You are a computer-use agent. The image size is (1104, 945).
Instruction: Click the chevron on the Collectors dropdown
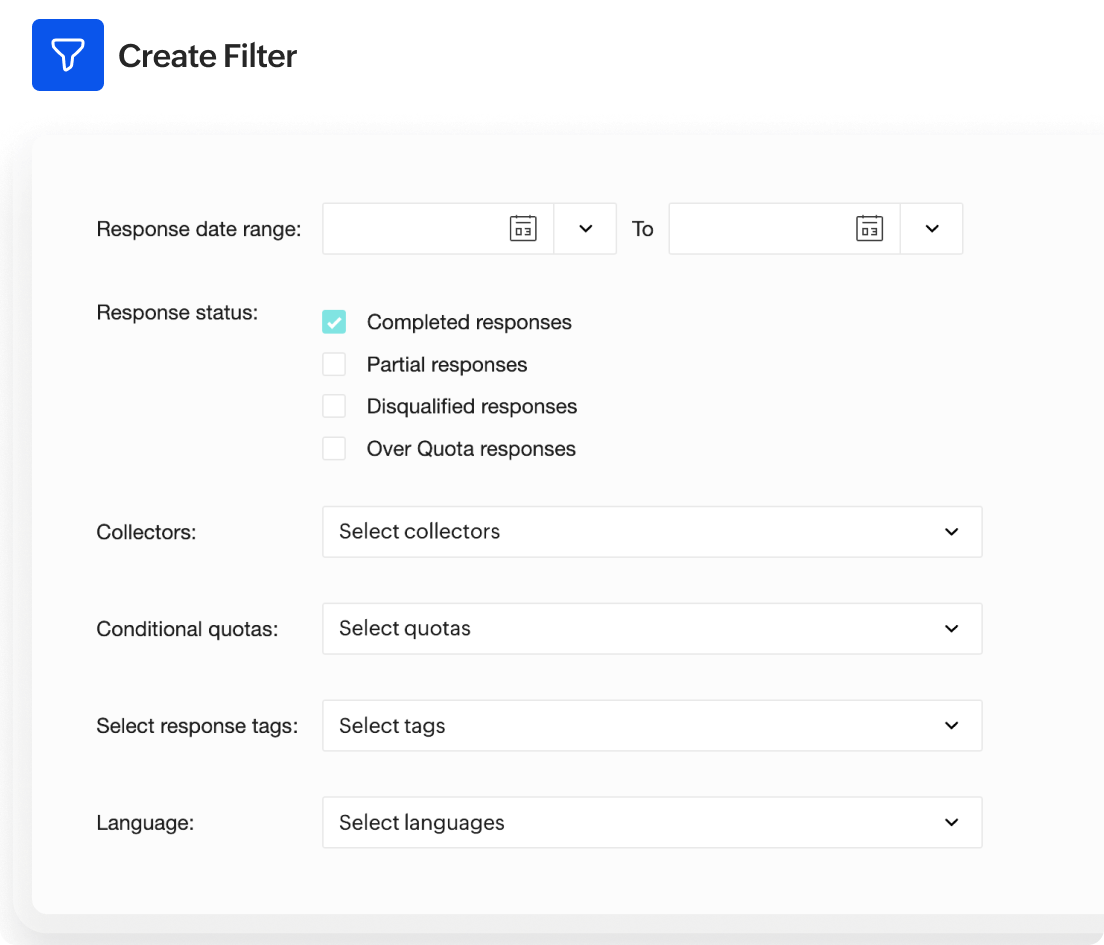[951, 532]
